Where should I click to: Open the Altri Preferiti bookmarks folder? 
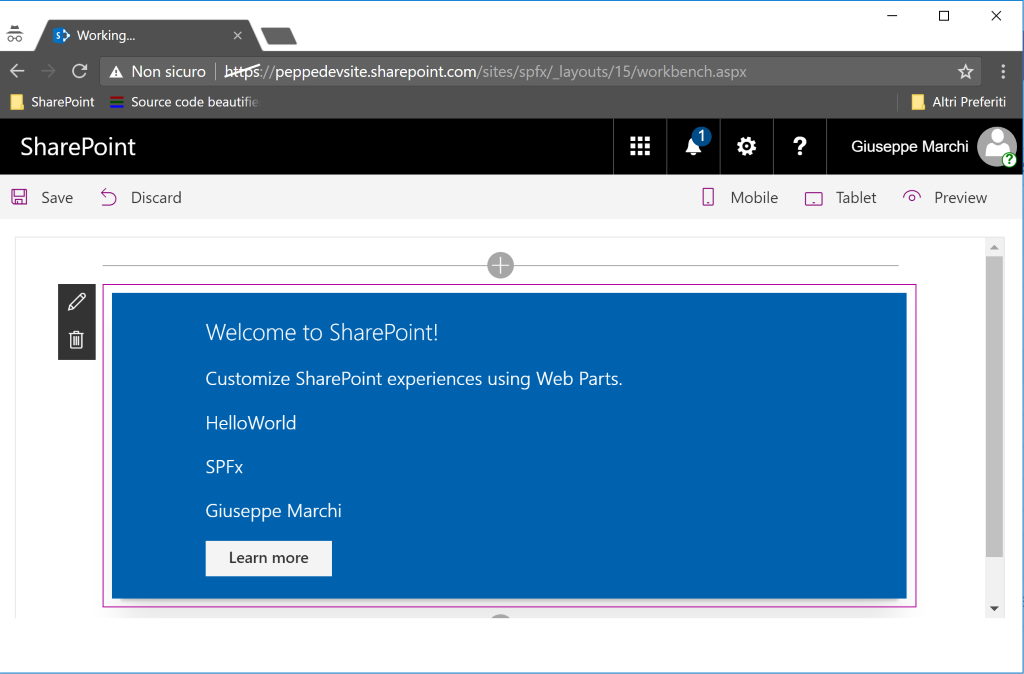pyautogui.click(x=959, y=102)
